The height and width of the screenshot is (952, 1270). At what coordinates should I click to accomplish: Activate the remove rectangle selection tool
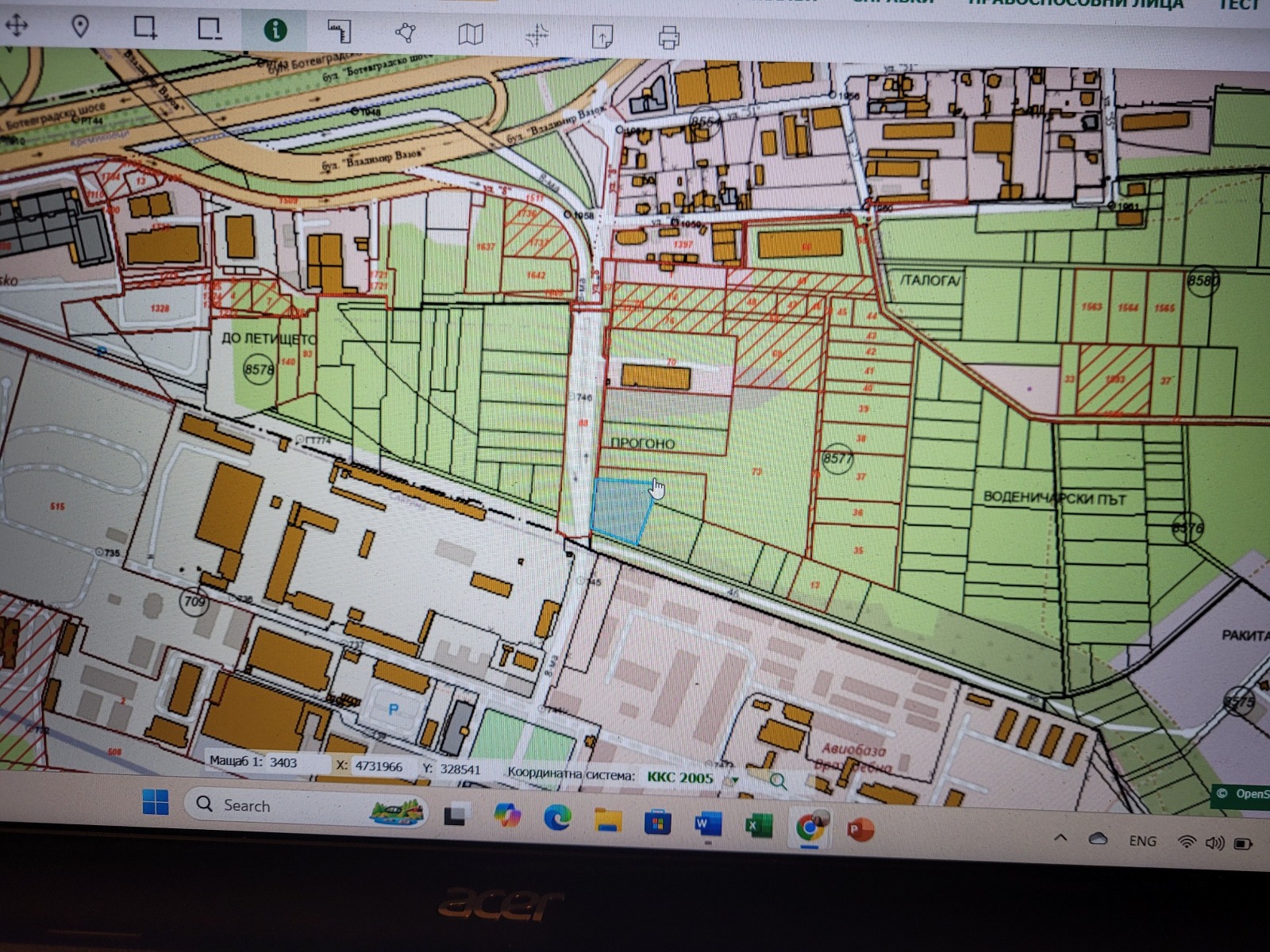click(x=210, y=29)
